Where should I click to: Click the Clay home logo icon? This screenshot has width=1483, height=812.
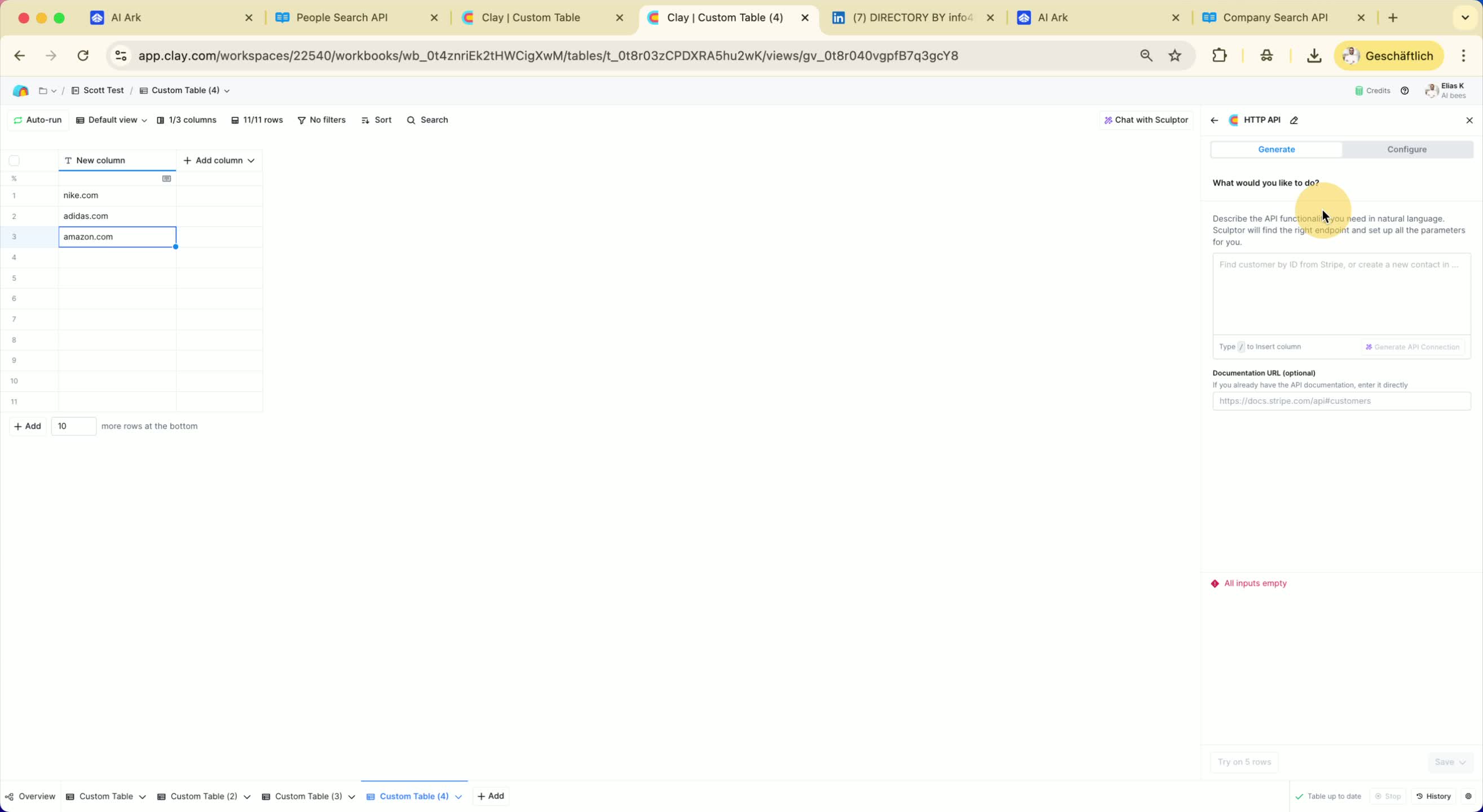pos(21,90)
